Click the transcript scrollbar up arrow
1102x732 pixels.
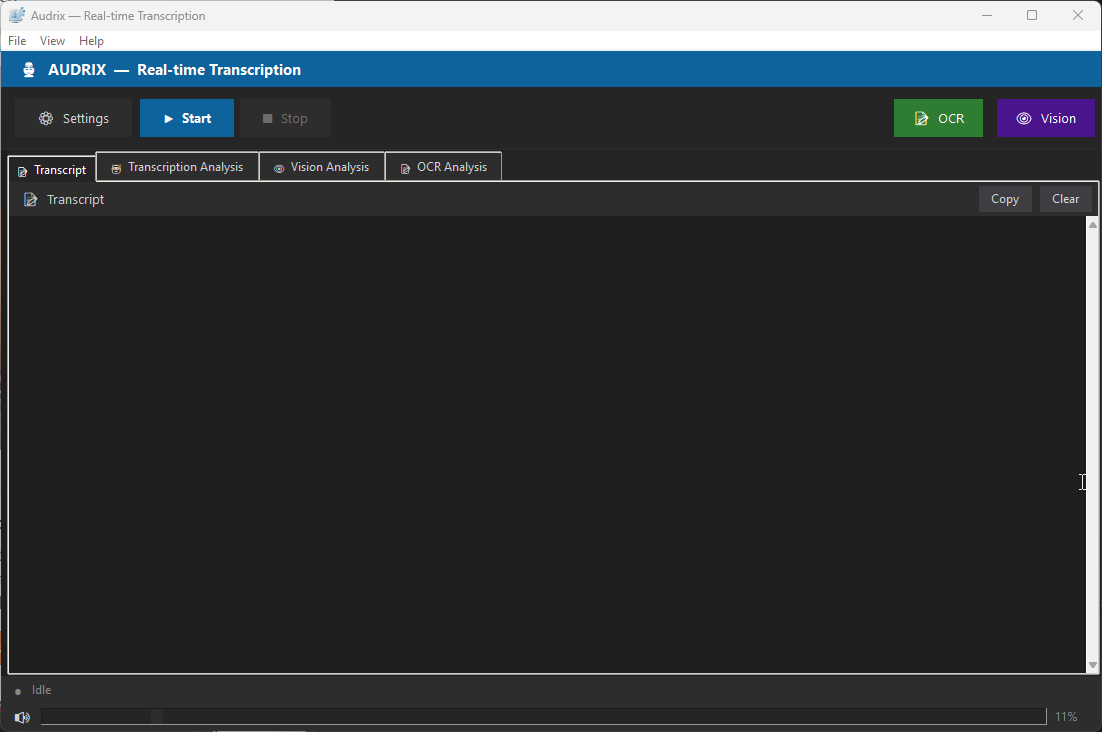click(x=1093, y=225)
